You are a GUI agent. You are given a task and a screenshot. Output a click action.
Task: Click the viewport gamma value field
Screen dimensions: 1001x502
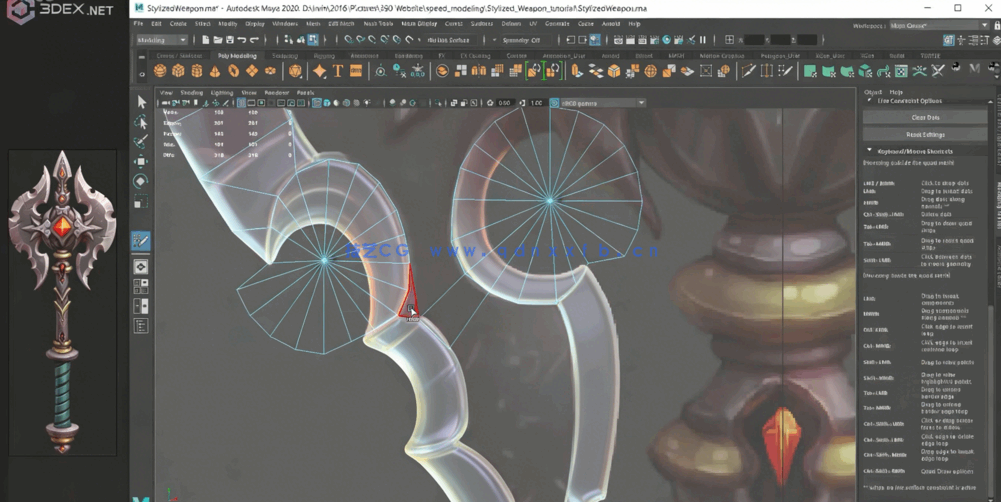coord(536,103)
